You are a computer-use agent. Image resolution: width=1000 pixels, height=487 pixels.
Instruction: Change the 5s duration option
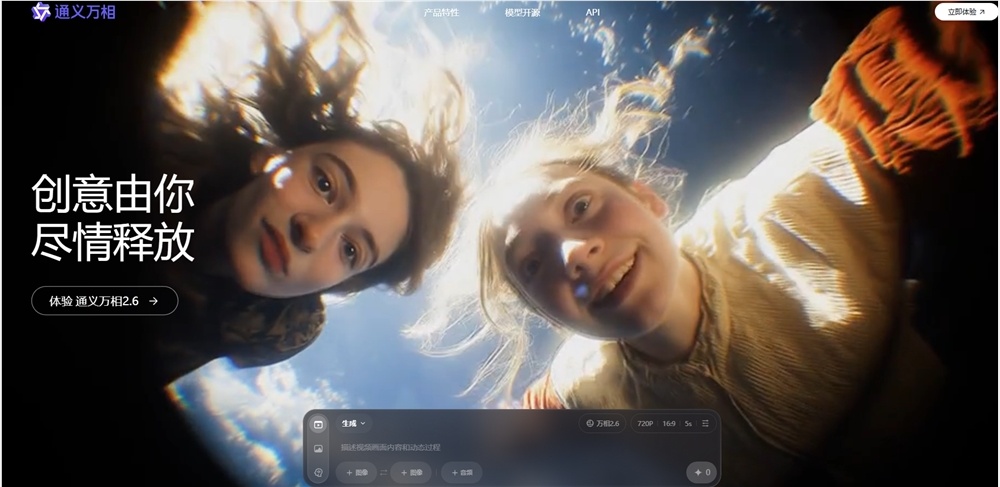click(x=688, y=424)
